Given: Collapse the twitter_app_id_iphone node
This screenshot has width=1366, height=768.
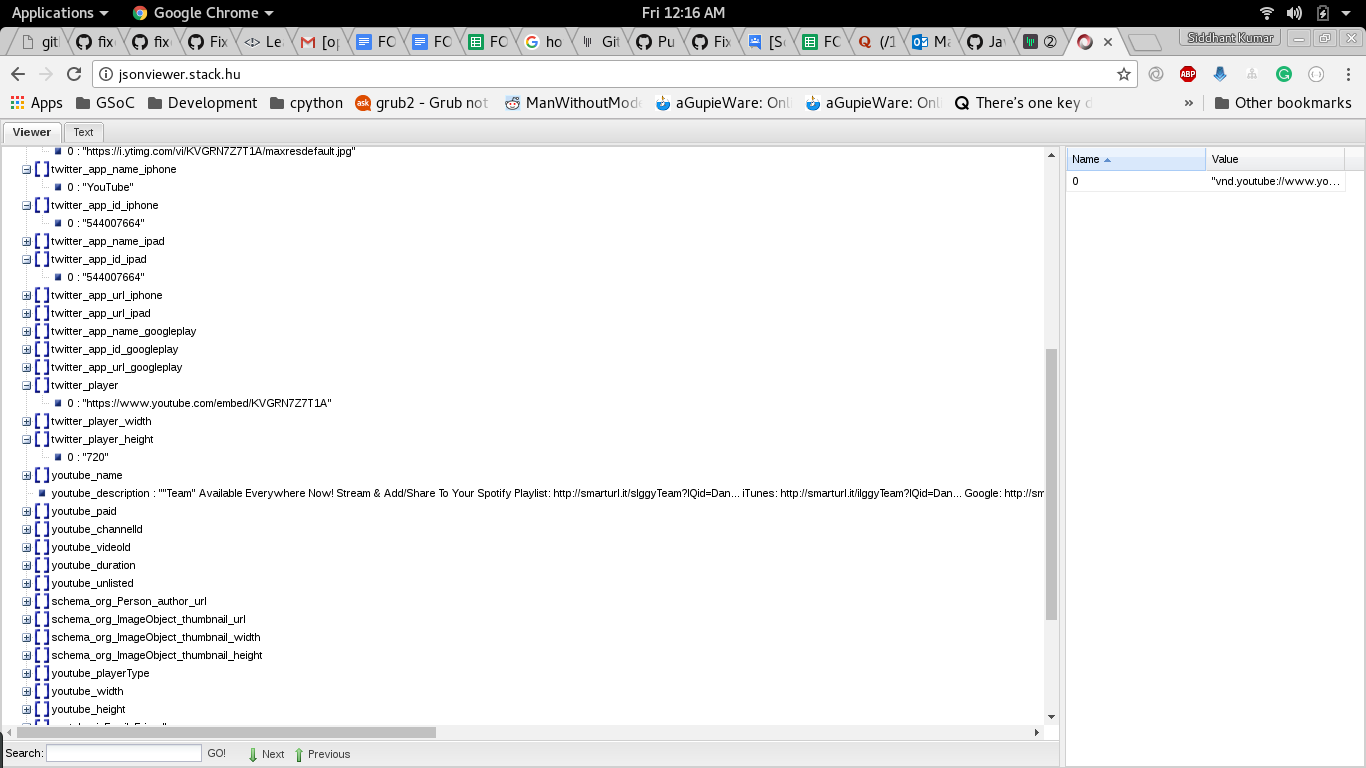Looking at the screenshot, I should click(x=27, y=205).
